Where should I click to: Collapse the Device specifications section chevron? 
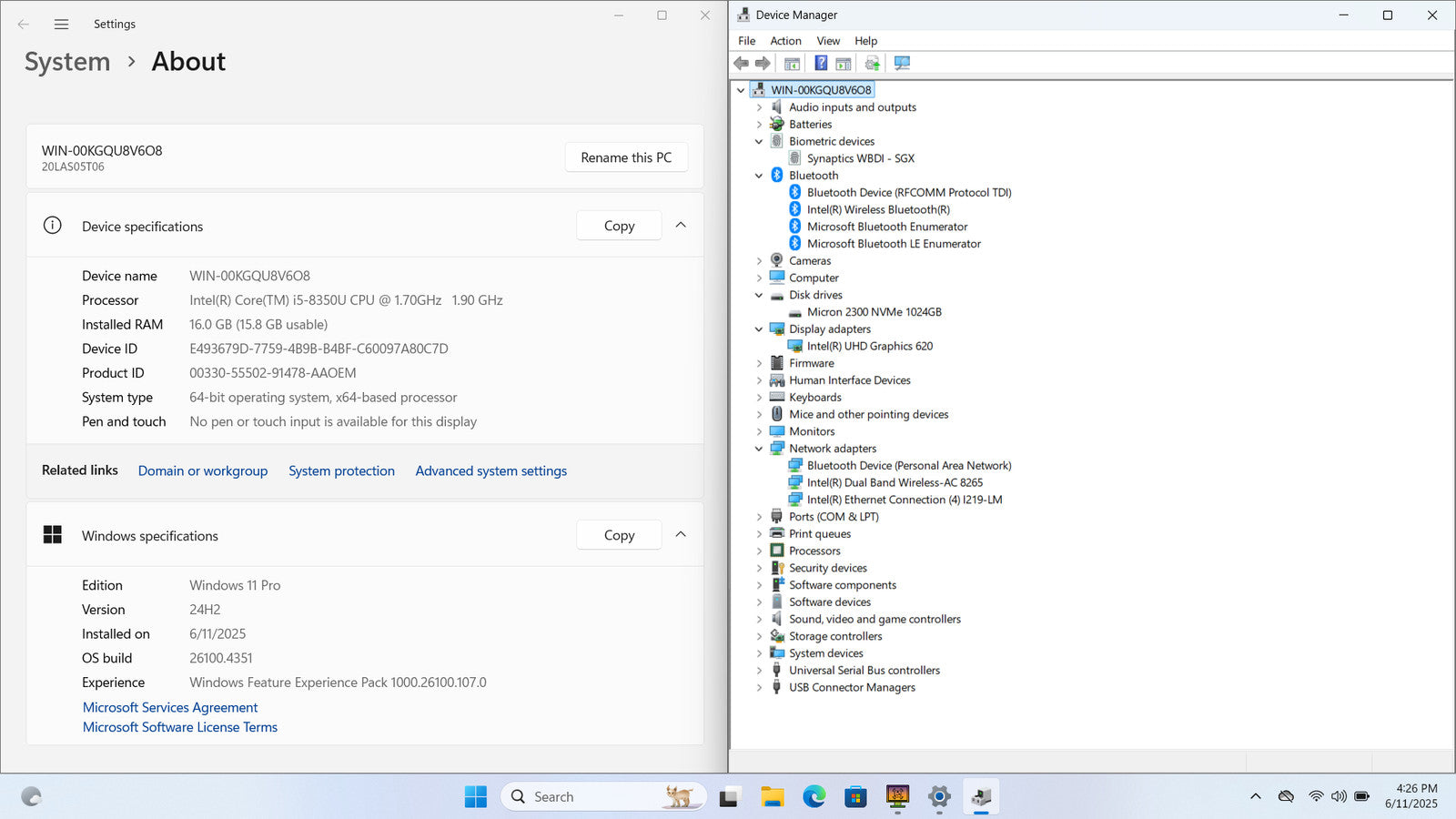click(x=681, y=226)
